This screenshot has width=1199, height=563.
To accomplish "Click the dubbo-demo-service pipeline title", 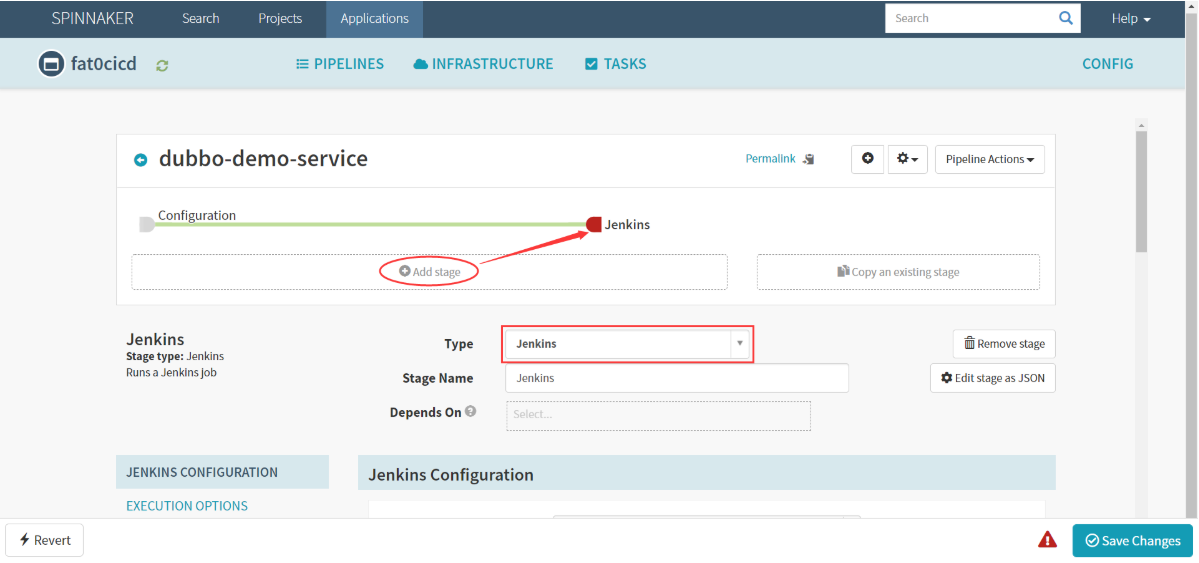I will click(x=263, y=158).
